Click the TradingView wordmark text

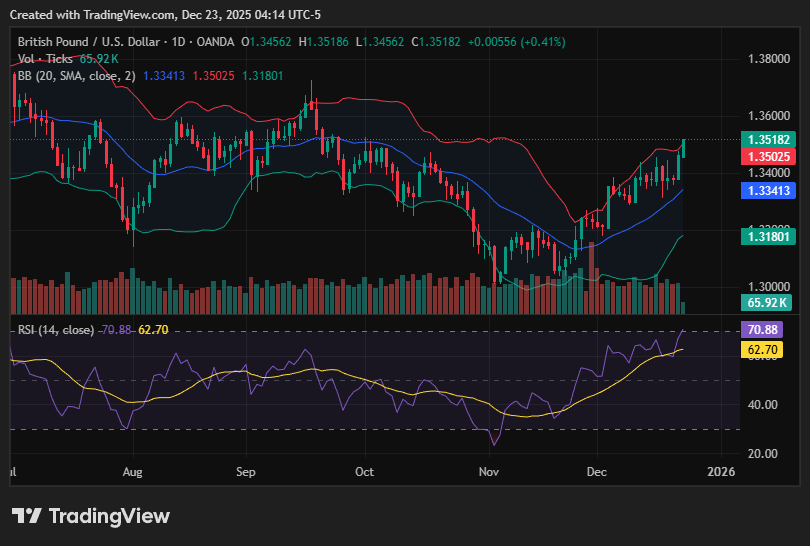tap(109, 516)
